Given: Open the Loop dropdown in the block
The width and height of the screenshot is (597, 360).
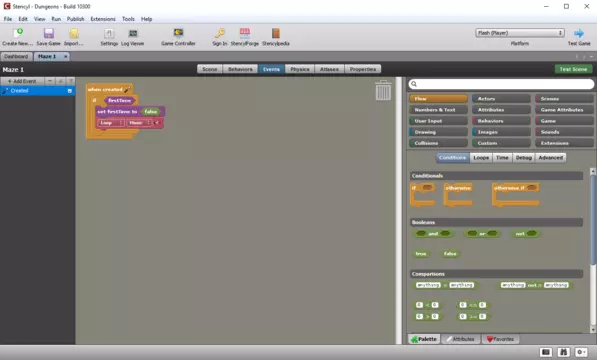Looking at the screenshot, I should point(111,123).
